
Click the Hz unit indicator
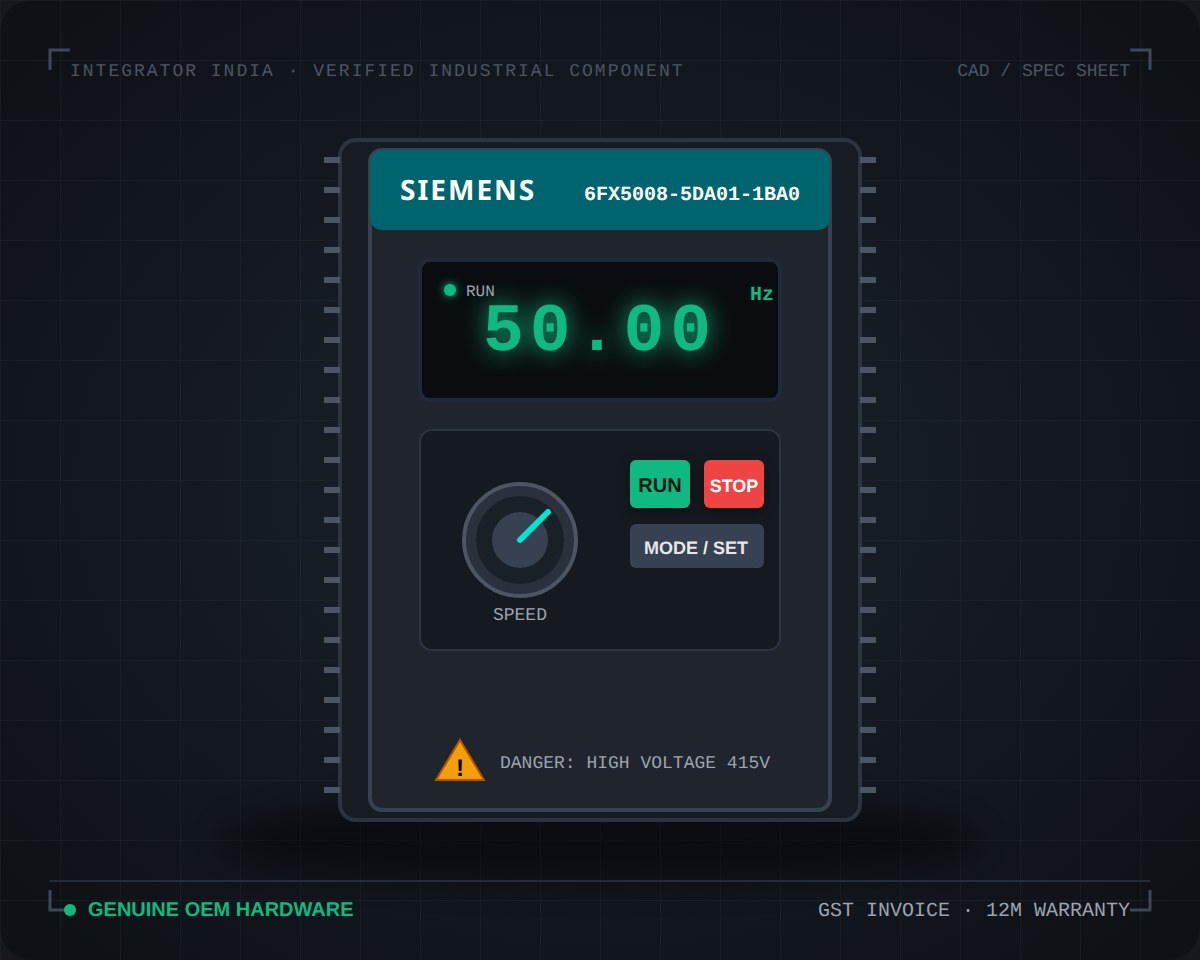[762, 294]
